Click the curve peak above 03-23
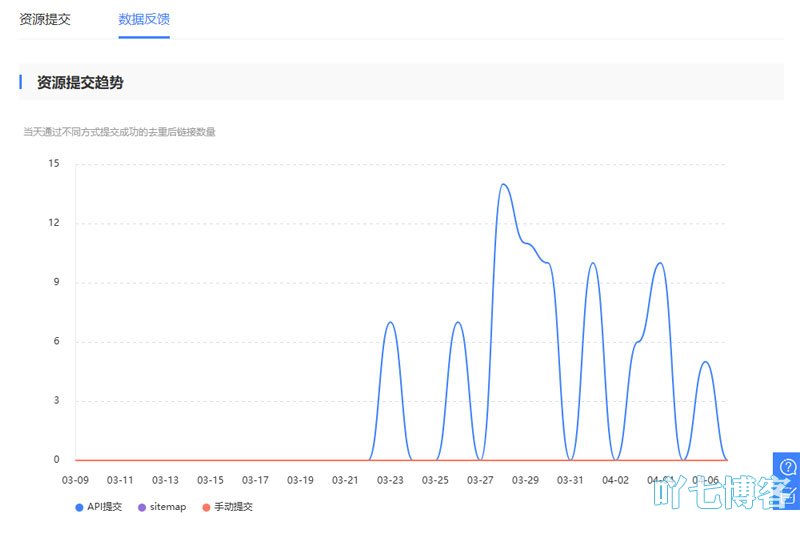Screen dimensions: 800x533 pyautogui.click(x=390, y=322)
